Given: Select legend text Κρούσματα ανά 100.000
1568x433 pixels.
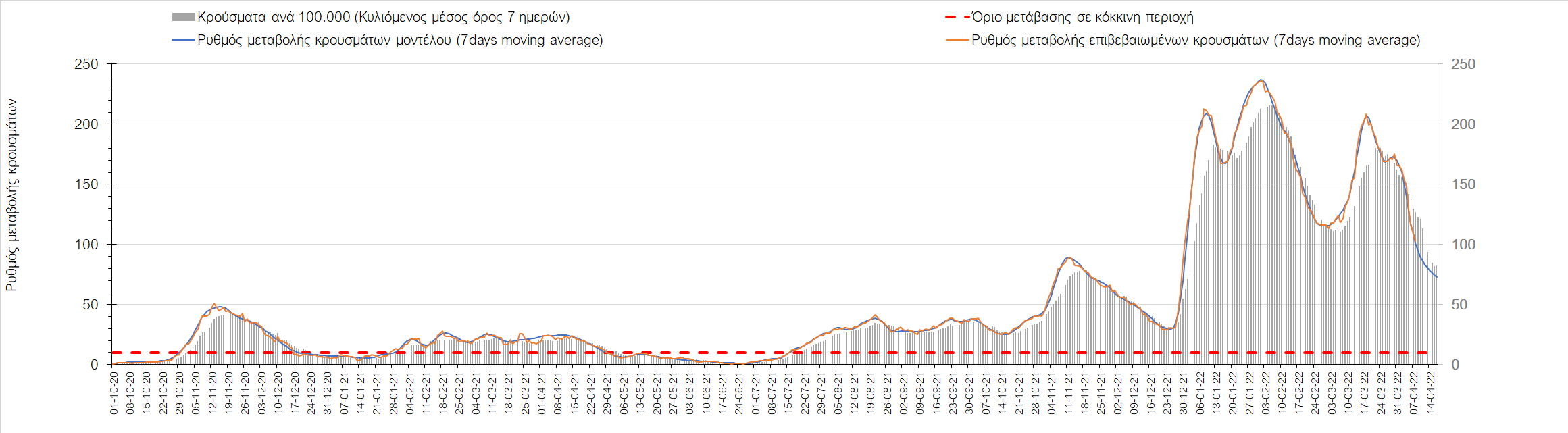Looking at the screenshot, I should click(383, 18).
